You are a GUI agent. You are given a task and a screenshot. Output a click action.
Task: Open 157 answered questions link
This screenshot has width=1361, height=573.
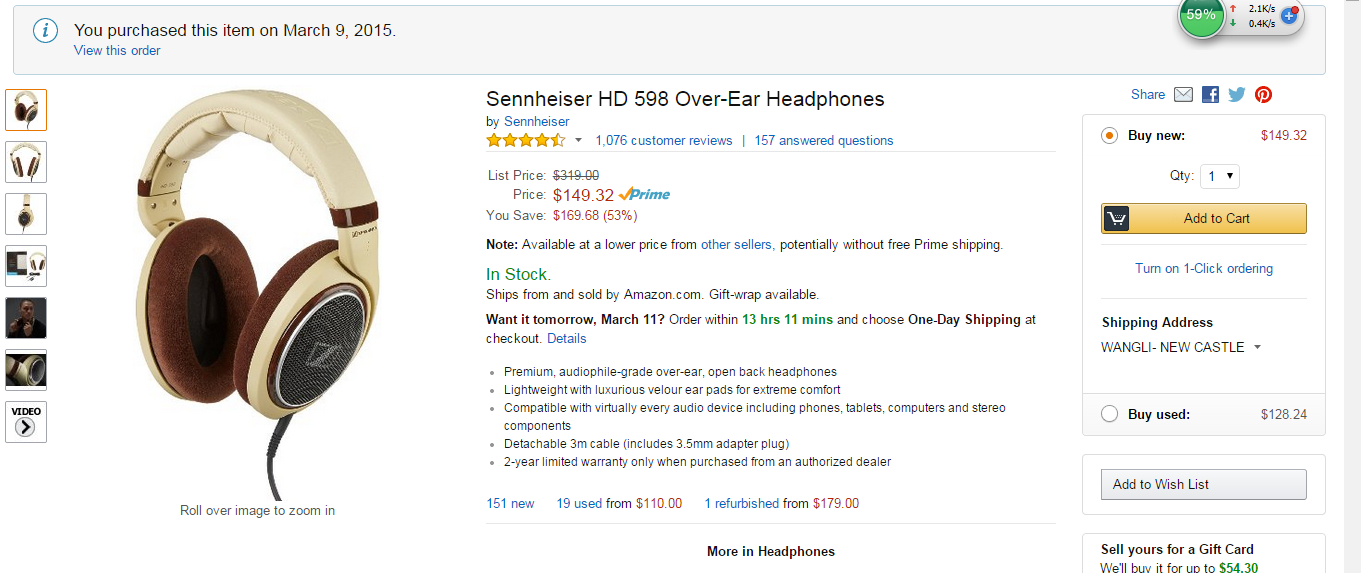(824, 141)
